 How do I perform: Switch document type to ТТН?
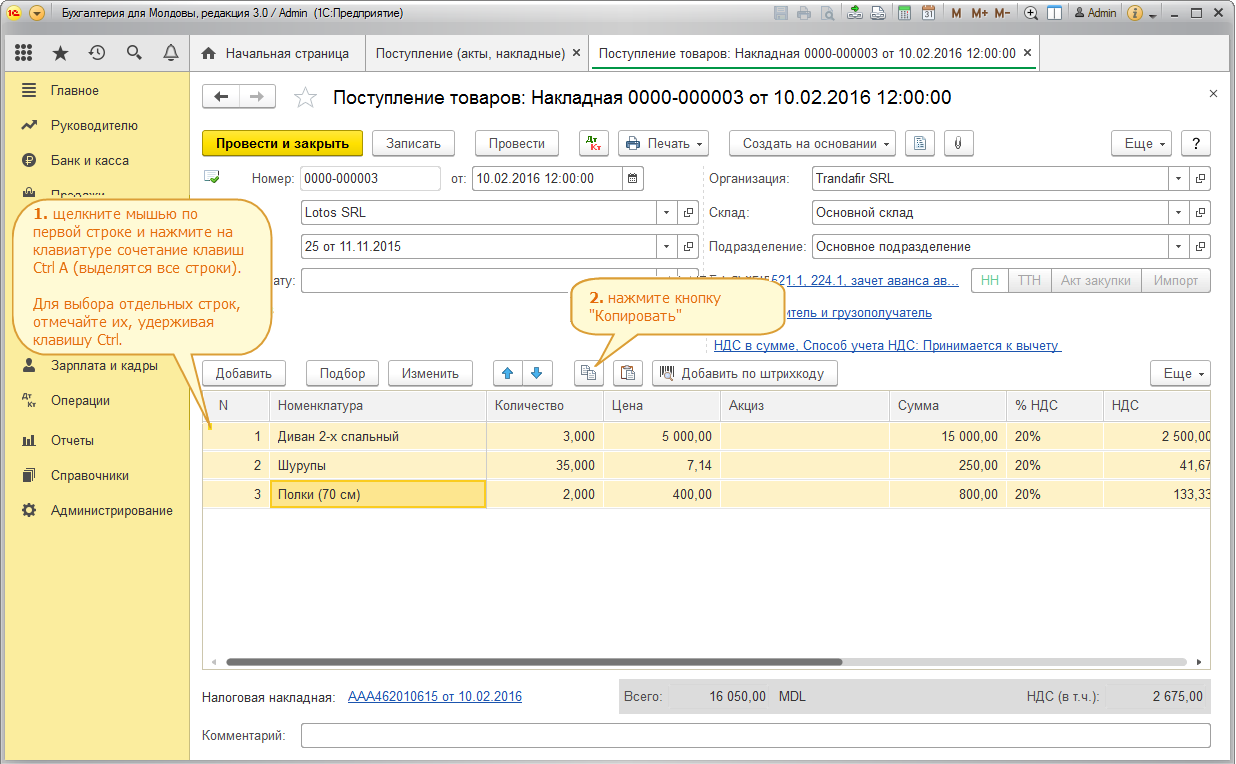click(1029, 281)
